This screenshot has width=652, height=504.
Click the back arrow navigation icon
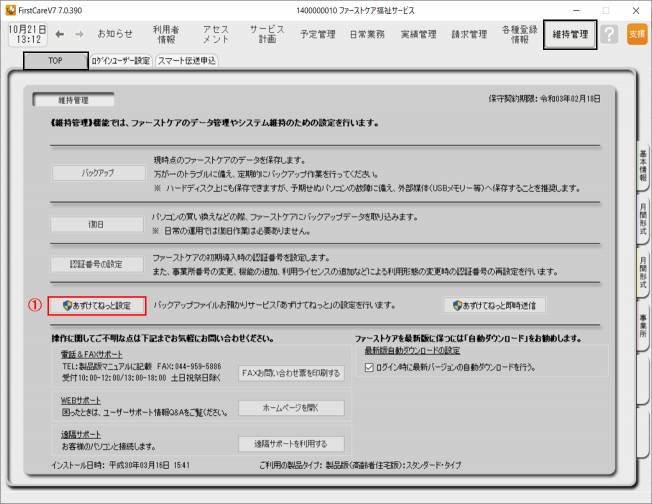point(59,34)
